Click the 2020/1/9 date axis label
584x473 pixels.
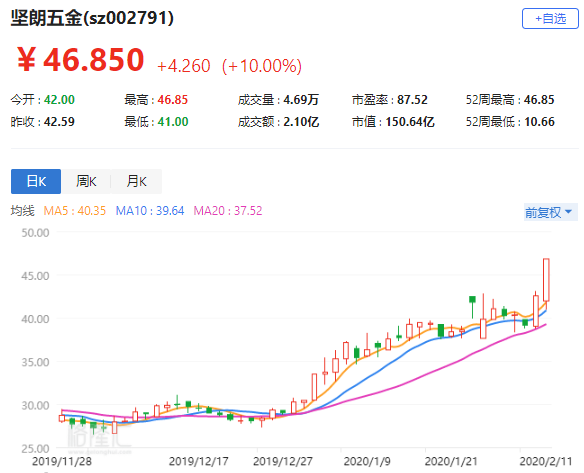[x=367, y=461]
